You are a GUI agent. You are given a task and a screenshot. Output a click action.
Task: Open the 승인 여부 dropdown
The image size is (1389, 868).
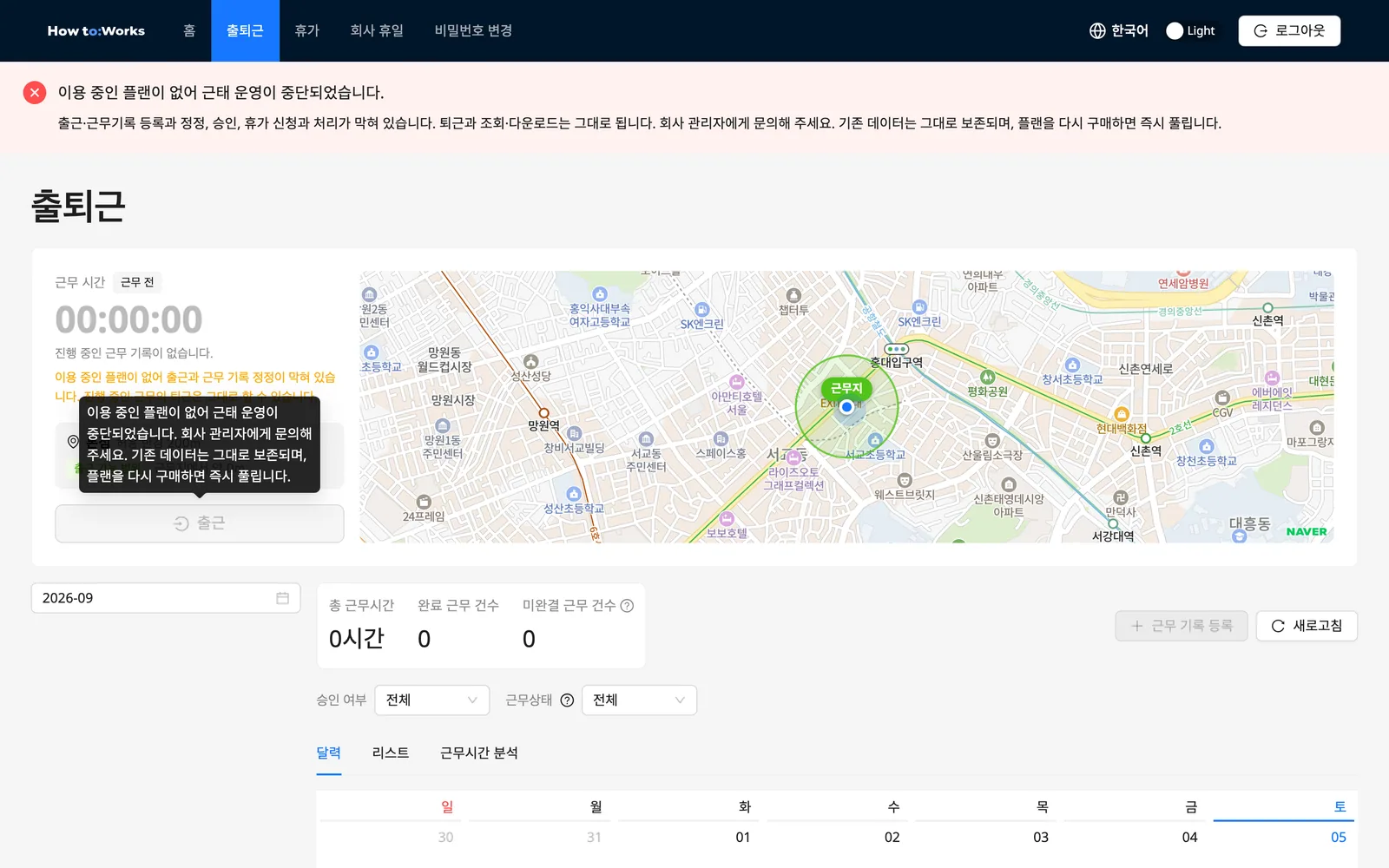tap(431, 700)
